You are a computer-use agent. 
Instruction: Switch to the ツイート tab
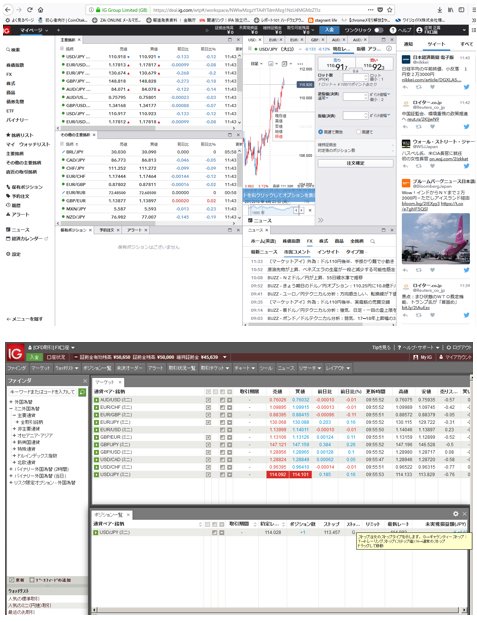[436, 44]
